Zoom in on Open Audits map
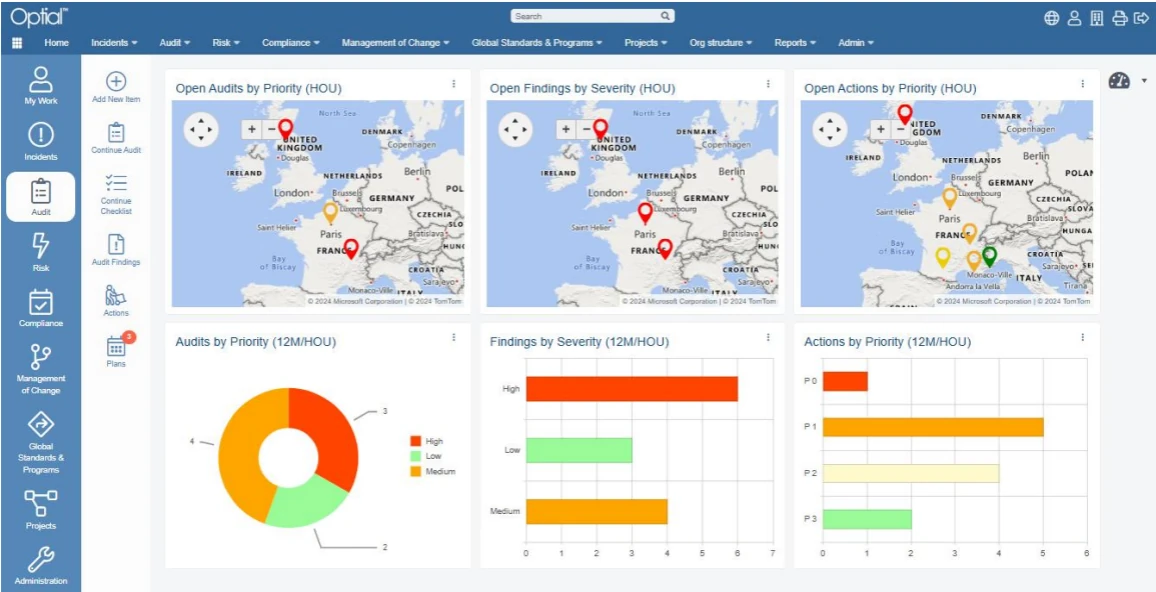This screenshot has height=592, width=1156. pyautogui.click(x=252, y=129)
